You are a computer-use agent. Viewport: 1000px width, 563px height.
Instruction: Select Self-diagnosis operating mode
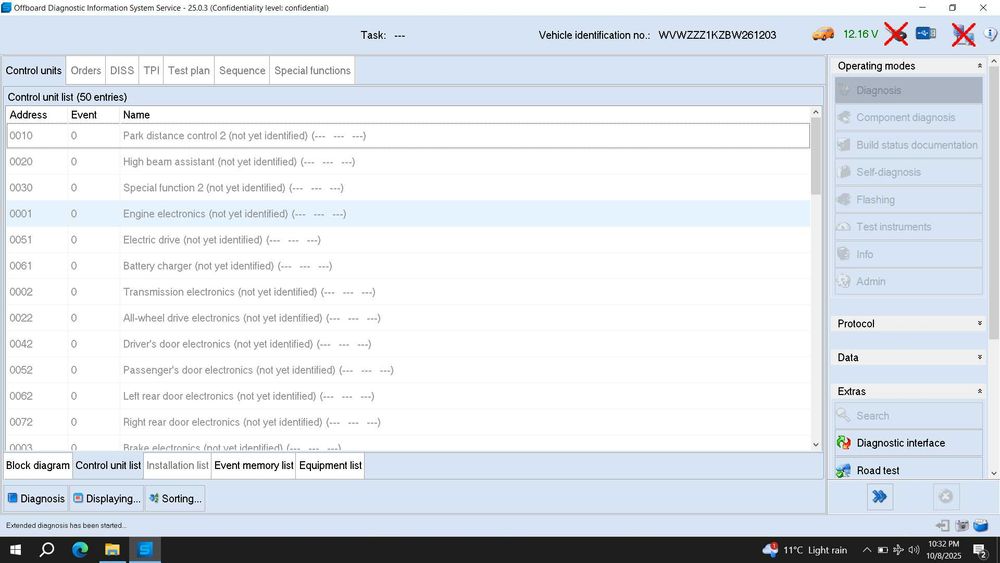point(908,172)
